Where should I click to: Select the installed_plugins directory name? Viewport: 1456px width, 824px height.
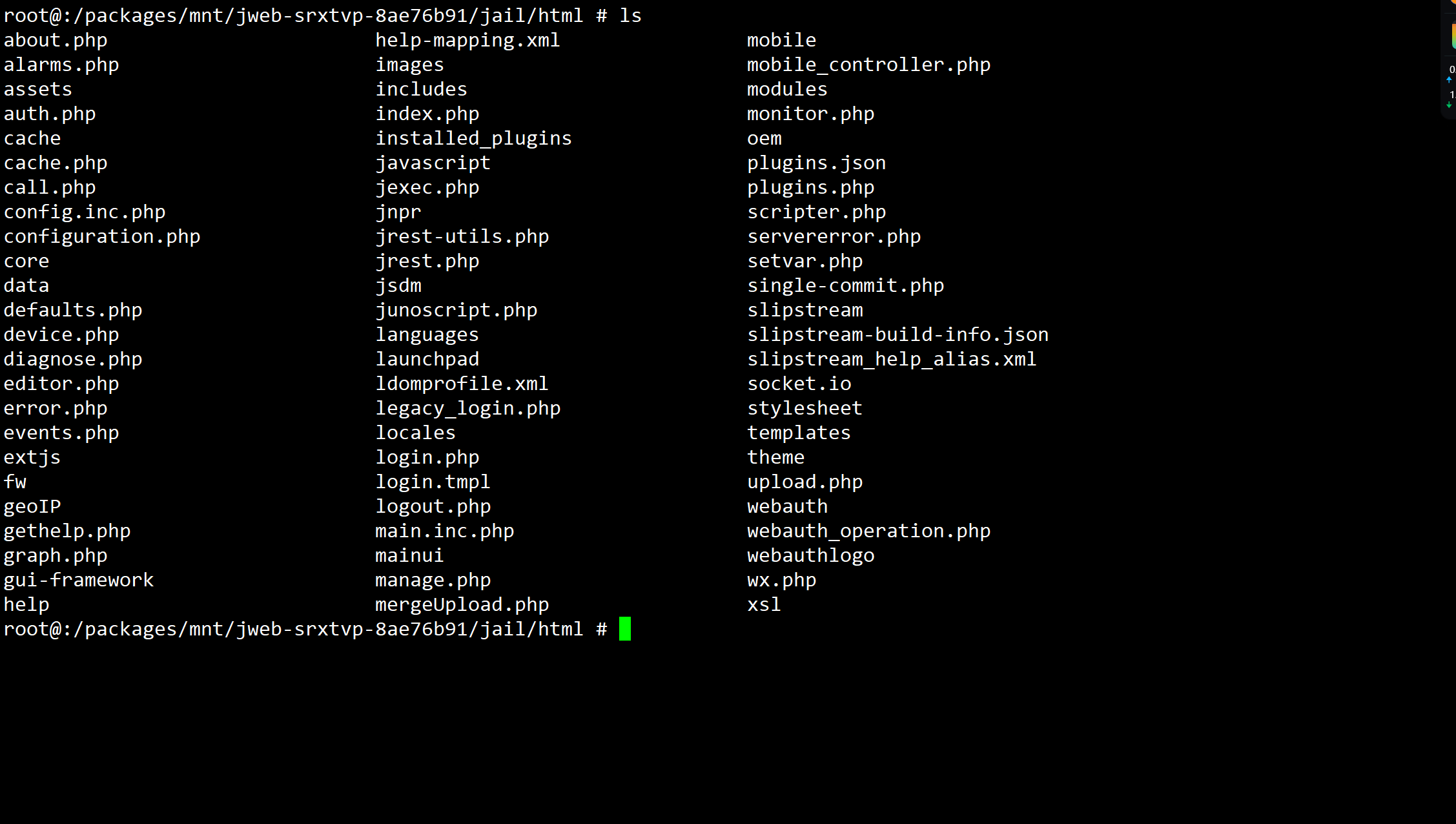[x=473, y=138]
